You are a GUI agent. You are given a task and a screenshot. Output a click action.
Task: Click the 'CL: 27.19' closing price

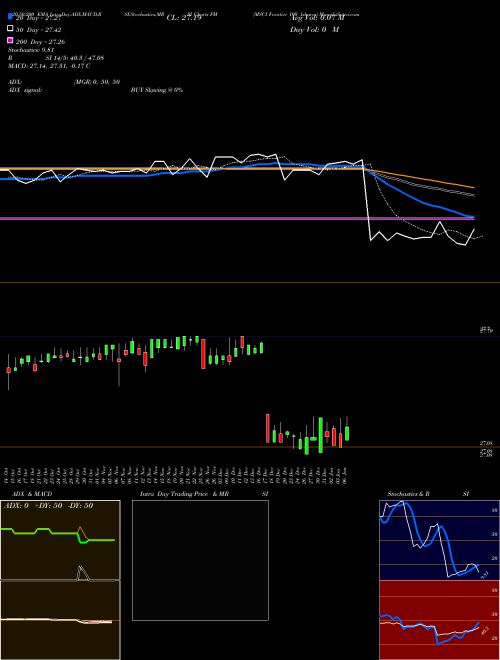(x=184, y=18)
